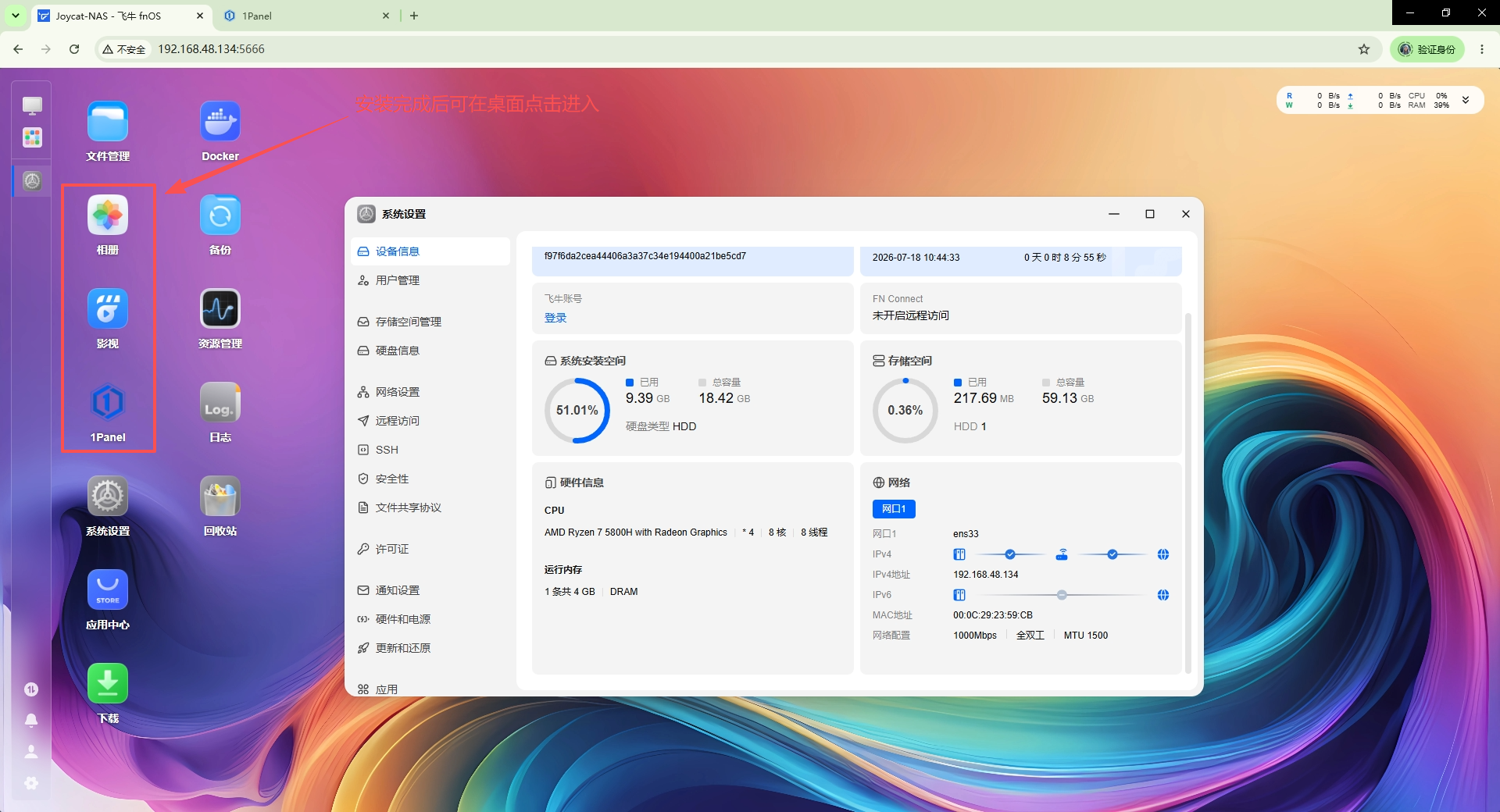Click the 验证身份 profile button
The image size is (1500, 812).
[x=1427, y=49]
